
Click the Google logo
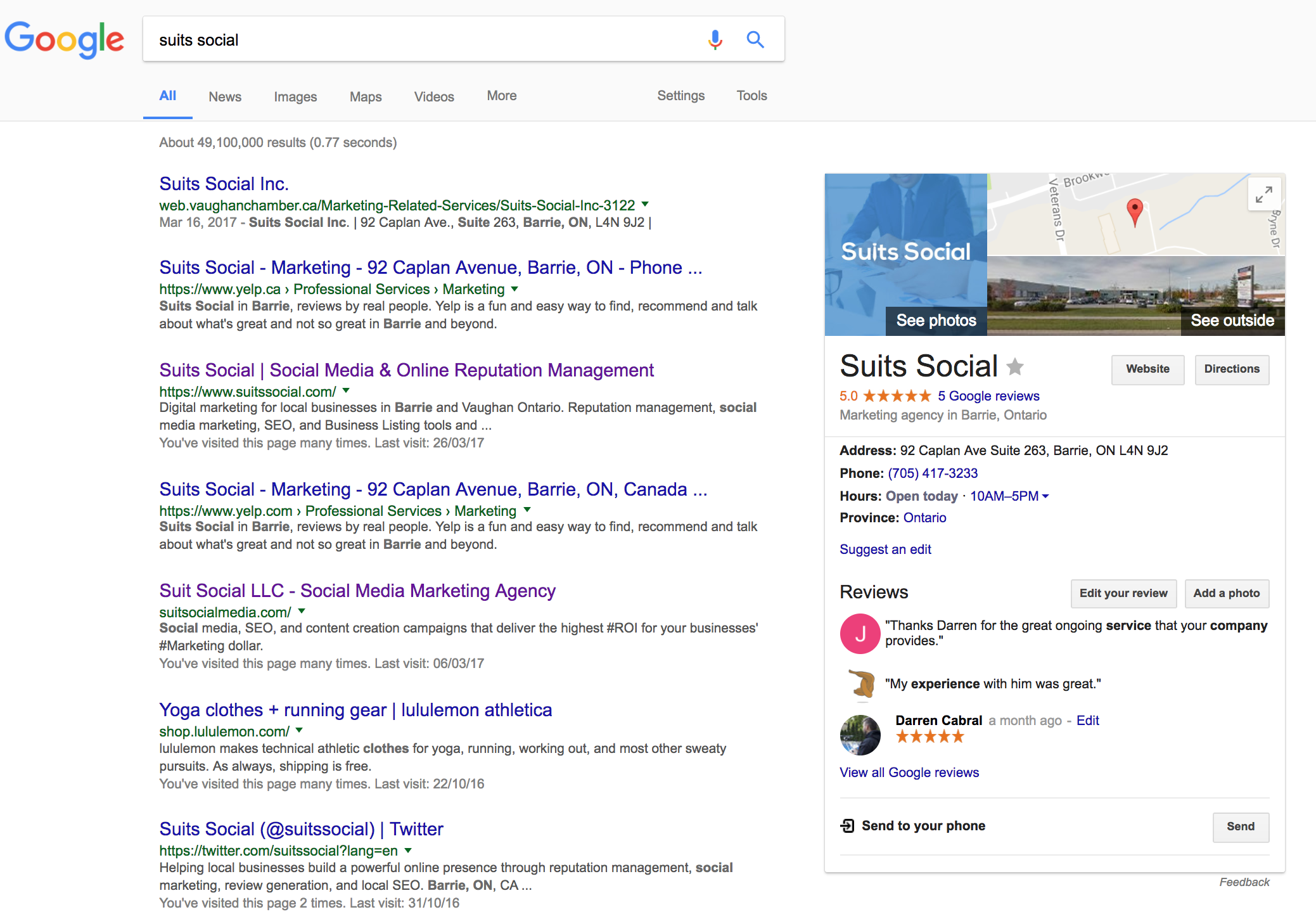[64, 39]
